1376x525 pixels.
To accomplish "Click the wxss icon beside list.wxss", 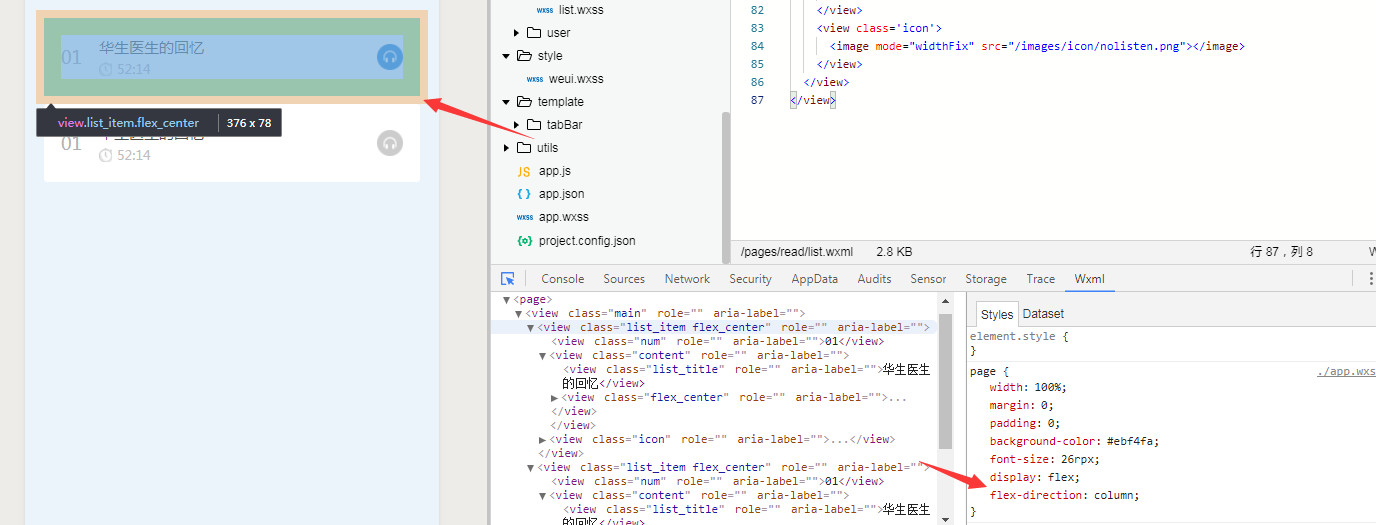I will click(544, 10).
